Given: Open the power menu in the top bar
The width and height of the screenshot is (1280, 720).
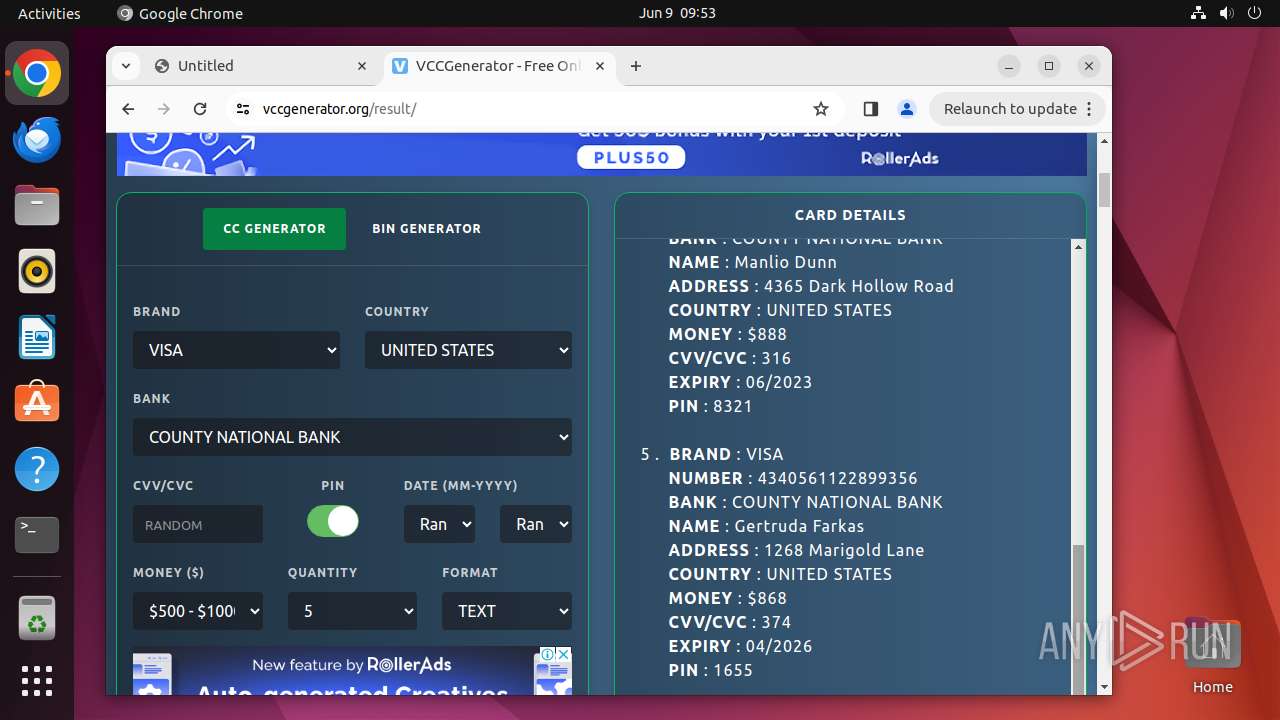Looking at the screenshot, I should 1255,13.
